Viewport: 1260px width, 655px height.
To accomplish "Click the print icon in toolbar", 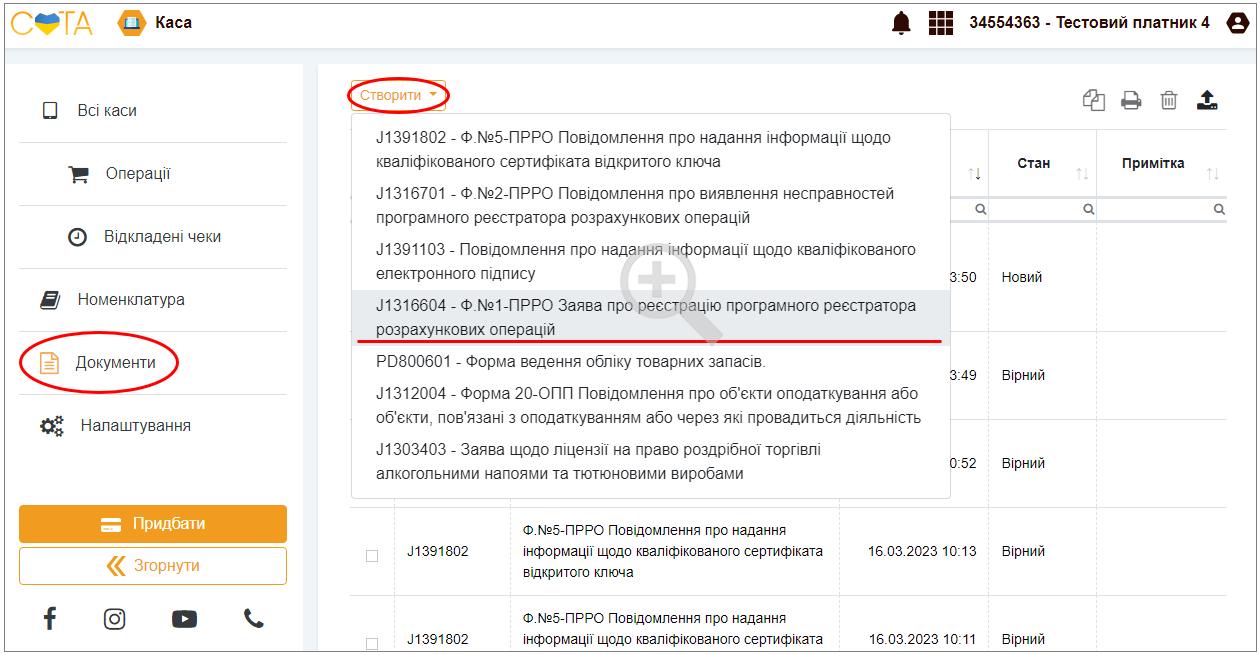I will tap(1131, 99).
